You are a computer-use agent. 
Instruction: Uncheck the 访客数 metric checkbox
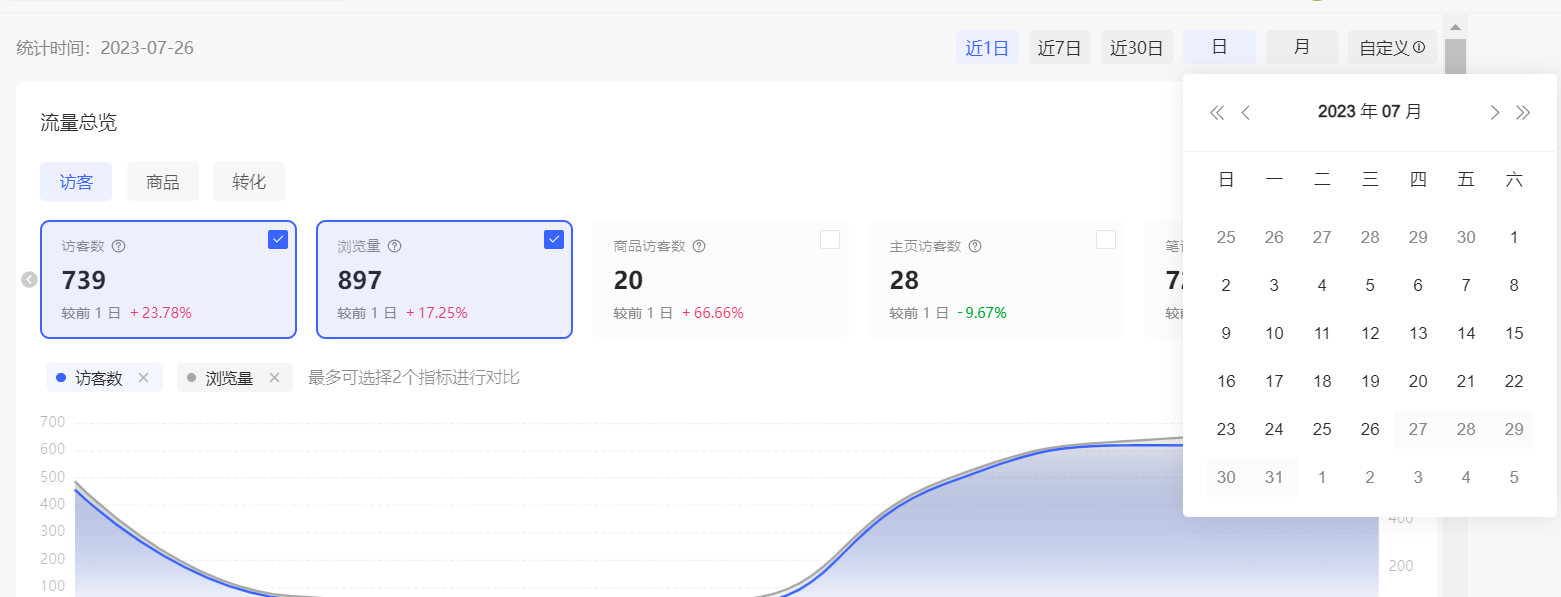(278, 240)
